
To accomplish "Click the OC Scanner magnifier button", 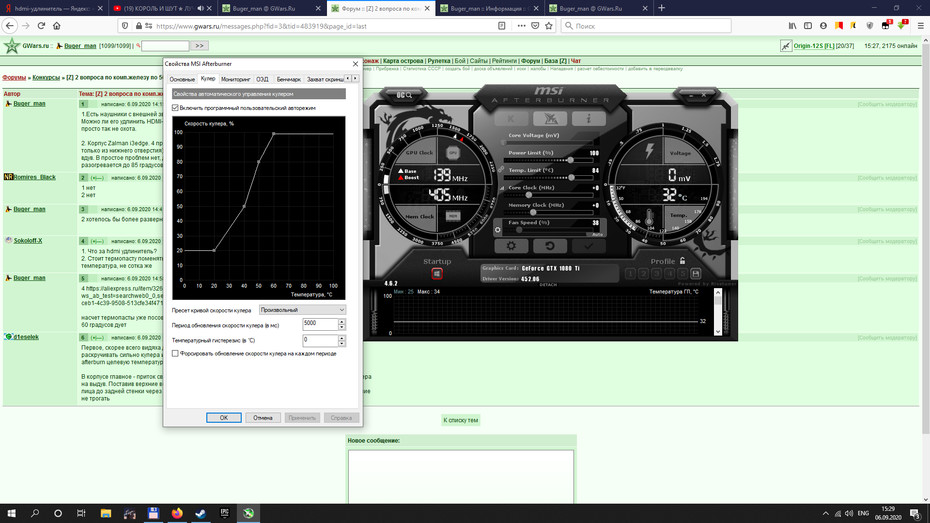I will point(405,95).
